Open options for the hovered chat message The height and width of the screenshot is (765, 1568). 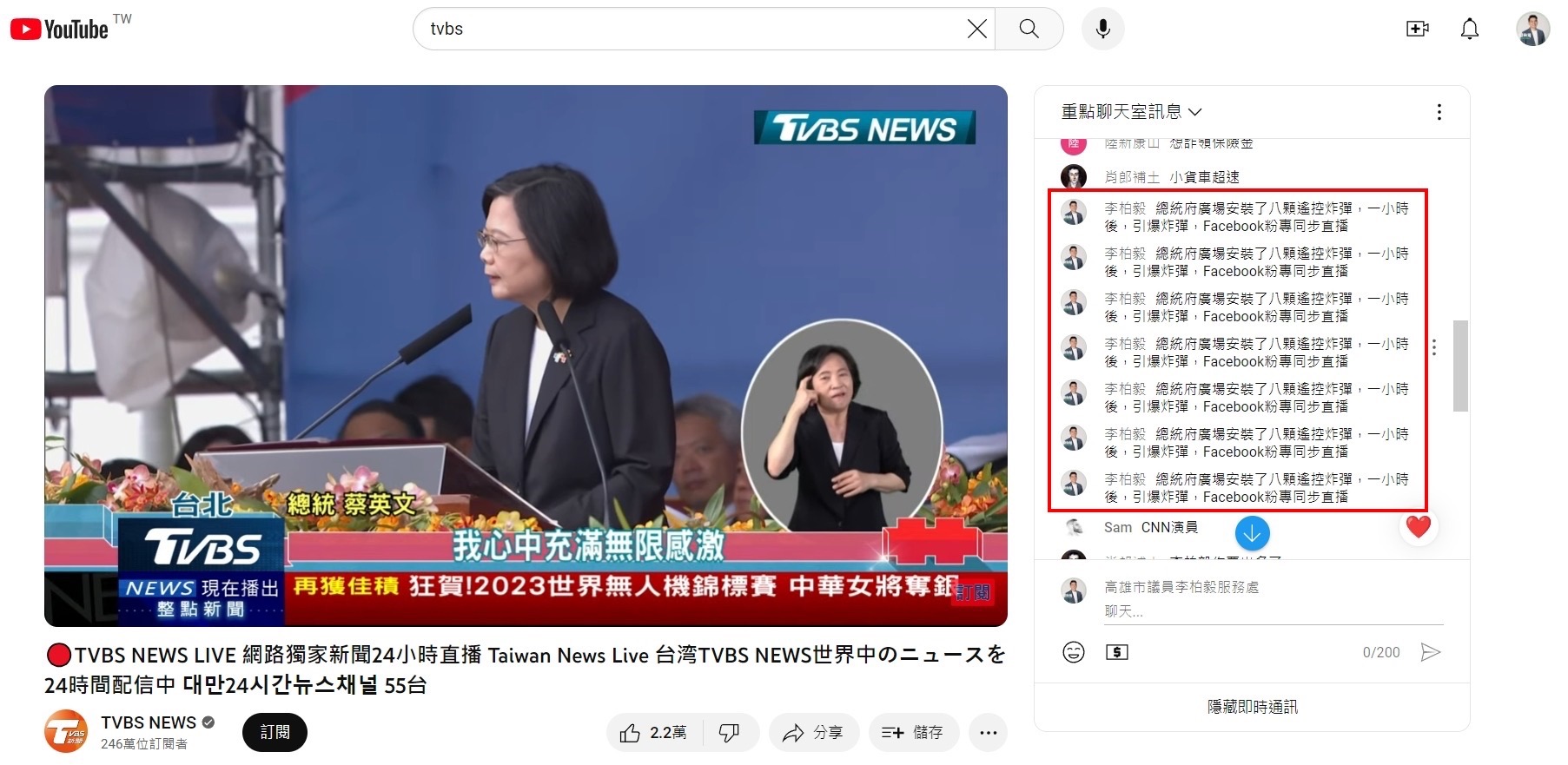pyautogui.click(x=1434, y=347)
